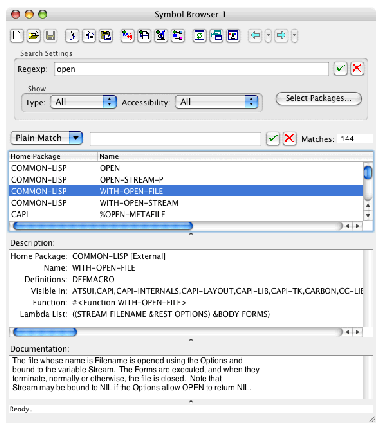Click the Ready status bar text
Image resolution: width=384 pixels, height=431 pixels.
click(x=20, y=409)
